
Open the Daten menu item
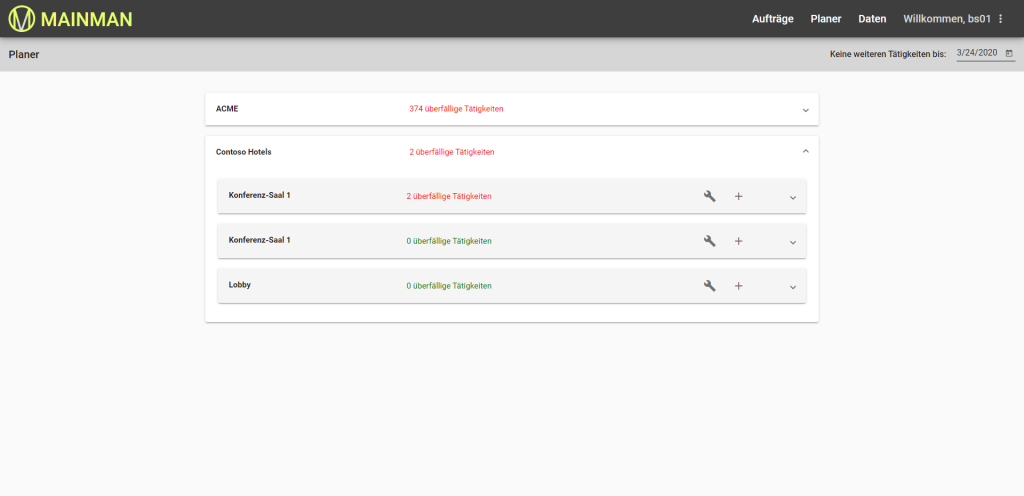tap(872, 19)
